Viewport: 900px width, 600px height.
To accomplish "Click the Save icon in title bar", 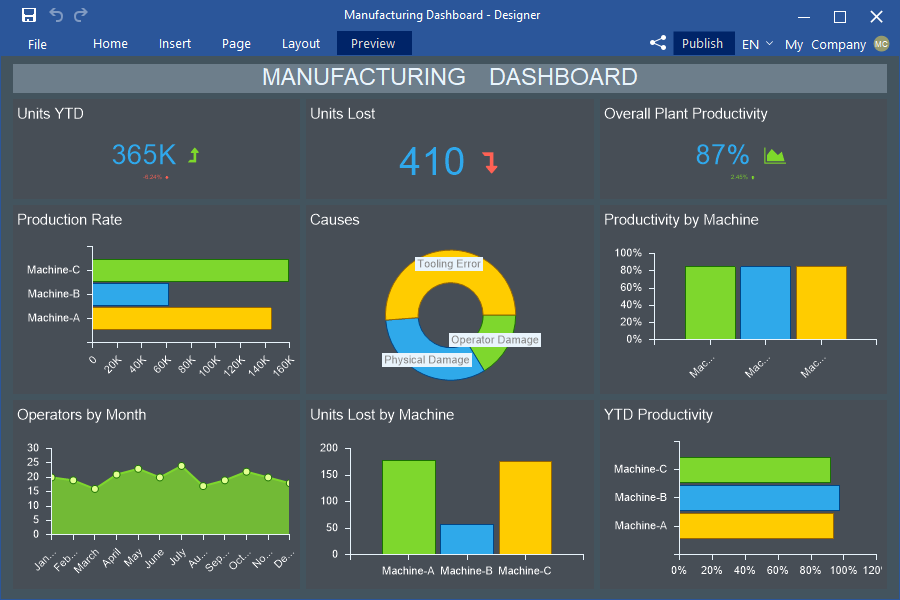I will point(29,15).
